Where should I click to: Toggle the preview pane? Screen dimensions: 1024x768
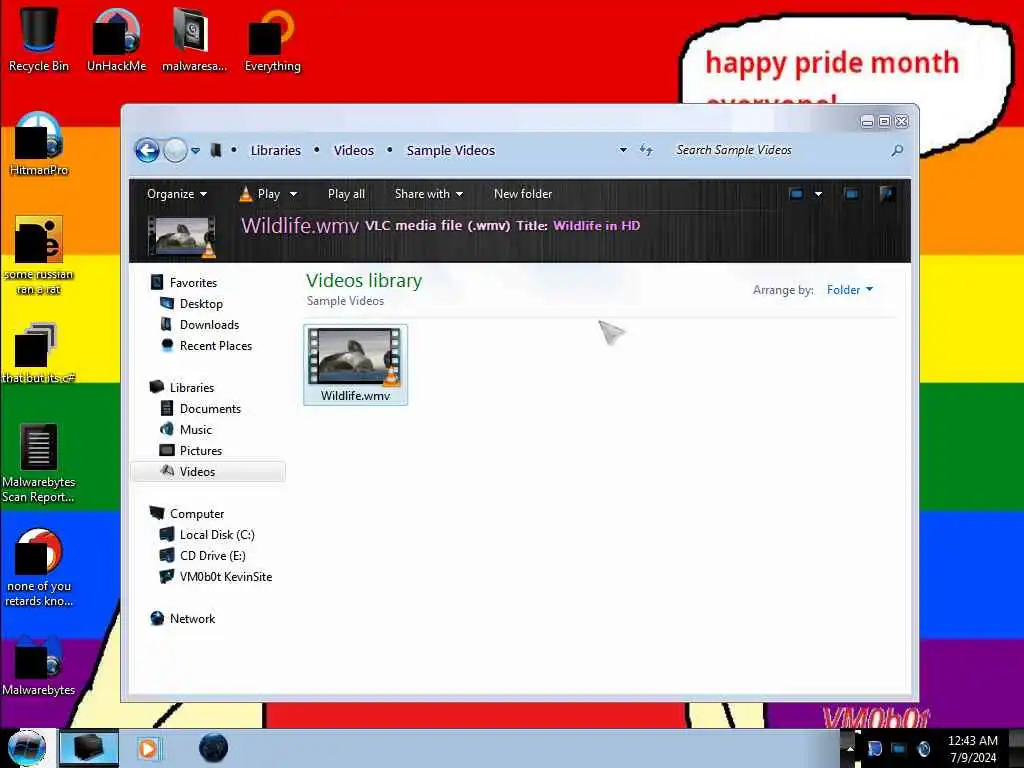tap(851, 193)
